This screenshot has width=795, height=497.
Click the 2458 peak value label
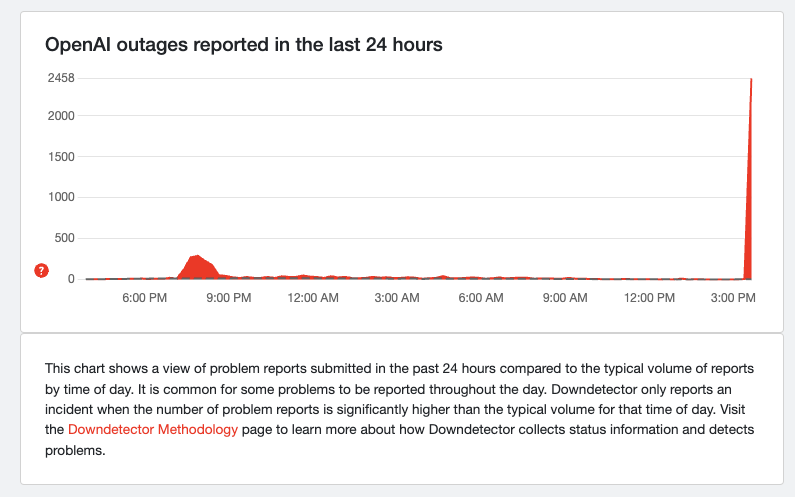pyautogui.click(x=60, y=77)
